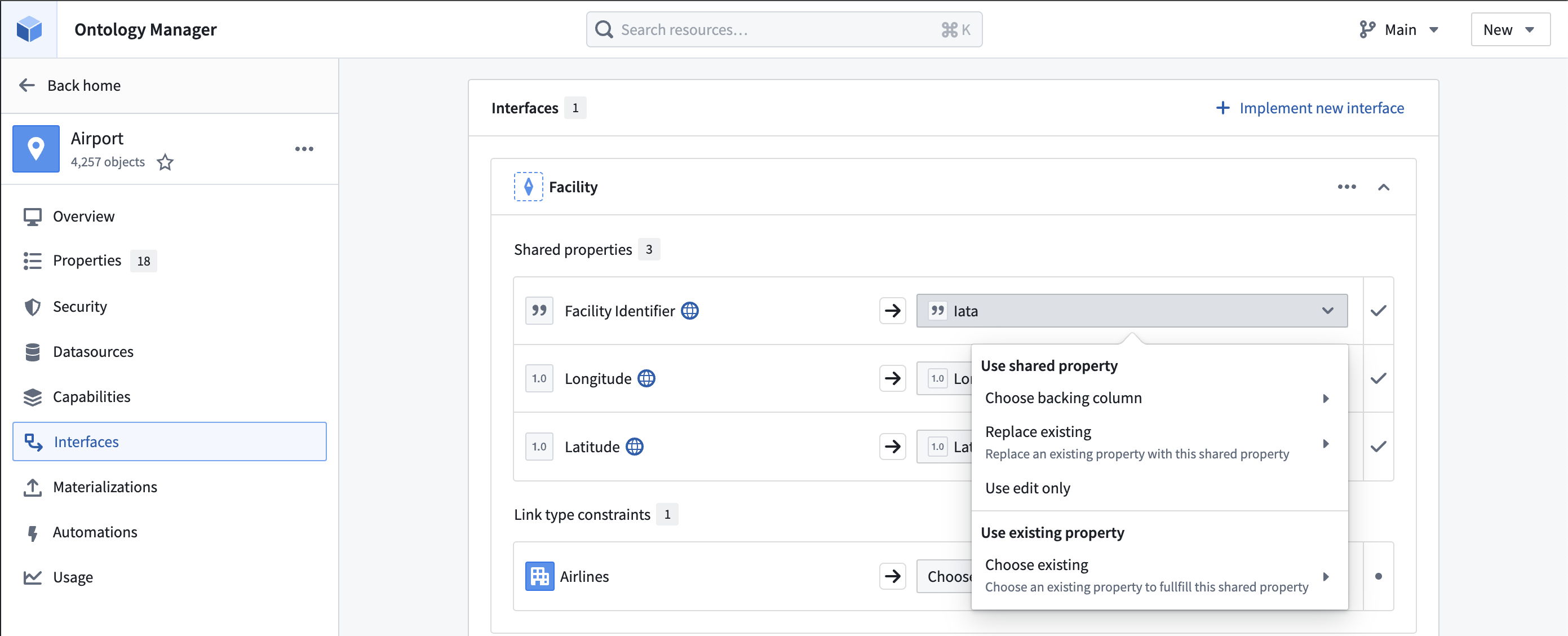
Task: Click the arrow button in Latitude row
Action: tap(892, 447)
